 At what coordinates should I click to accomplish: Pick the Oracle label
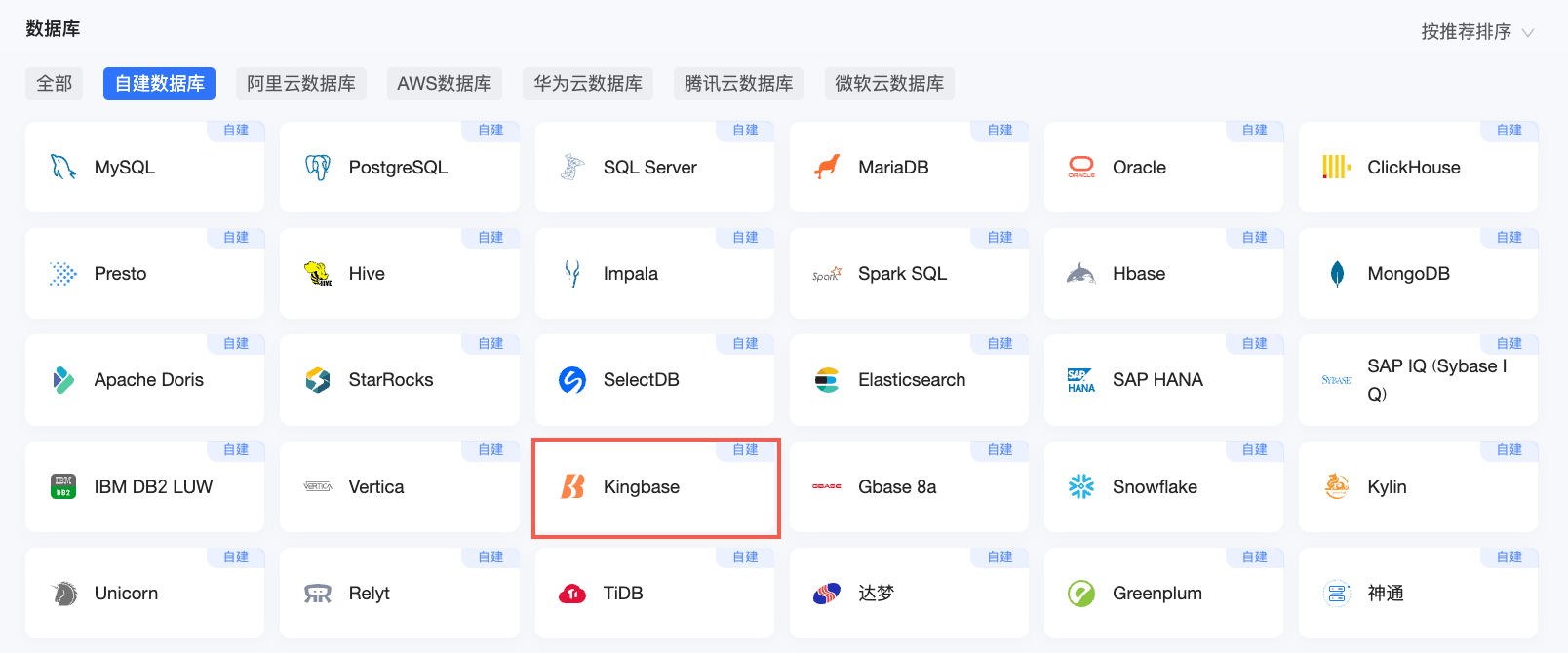click(x=1139, y=167)
